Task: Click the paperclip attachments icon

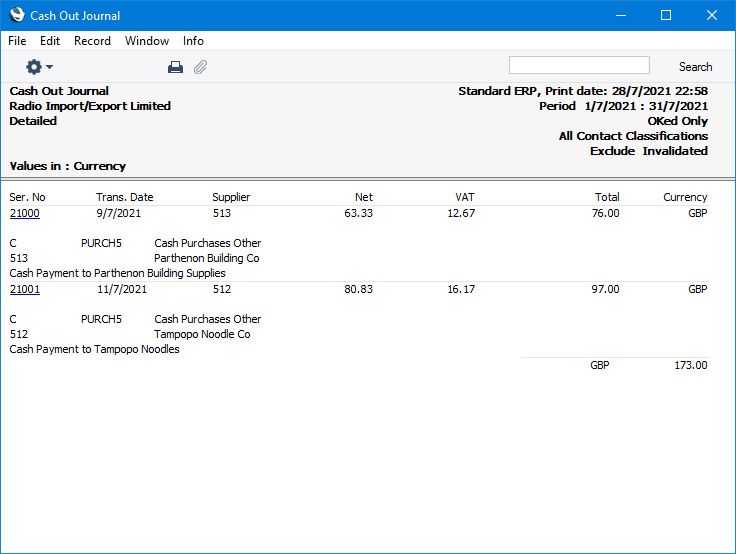Action: [x=200, y=67]
